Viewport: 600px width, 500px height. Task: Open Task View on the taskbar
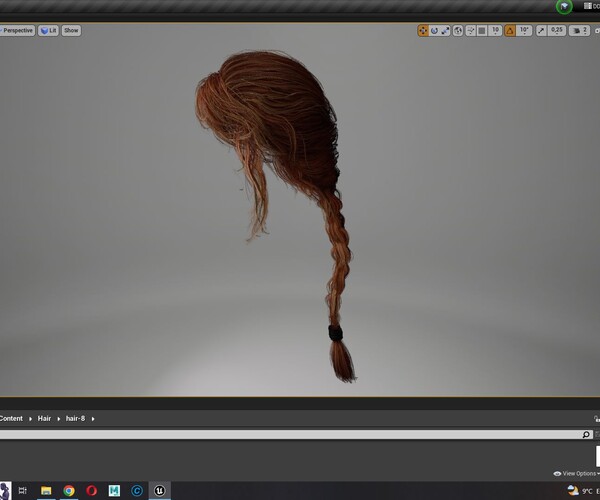pos(23,490)
